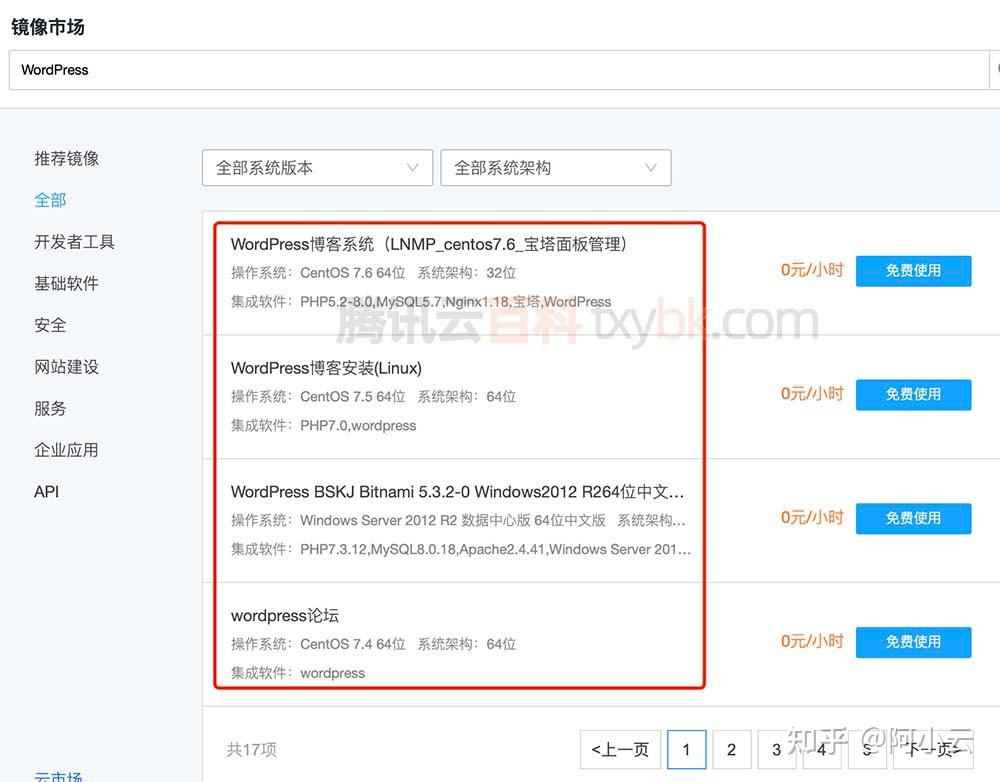Open the 全部系统版本 dropdown
The width and height of the screenshot is (1000, 782).
click(318, 168)
